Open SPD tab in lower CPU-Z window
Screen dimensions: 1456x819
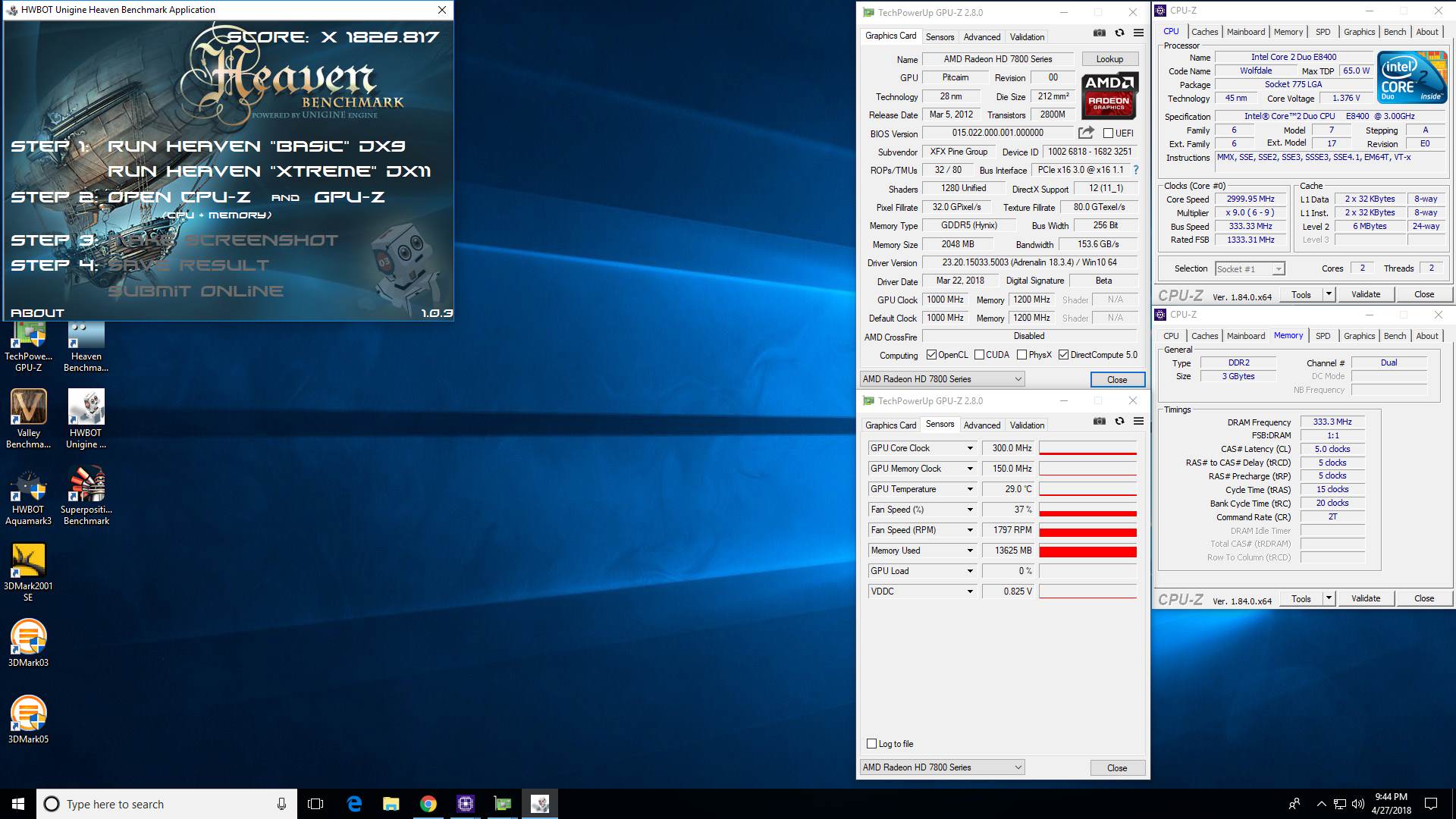(x=1323, y=336)
